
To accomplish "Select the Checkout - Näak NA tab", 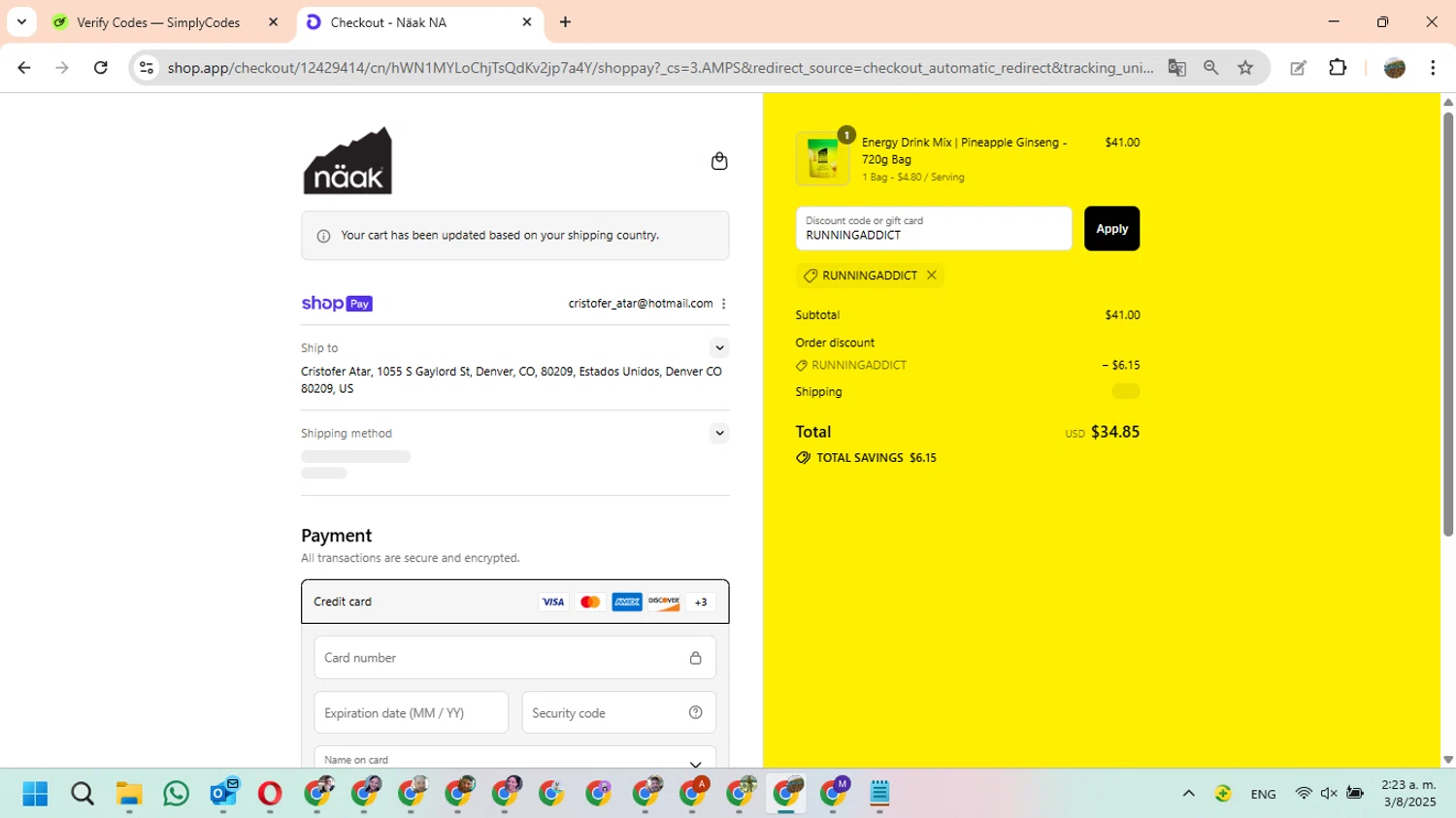I will coord(388,22).
